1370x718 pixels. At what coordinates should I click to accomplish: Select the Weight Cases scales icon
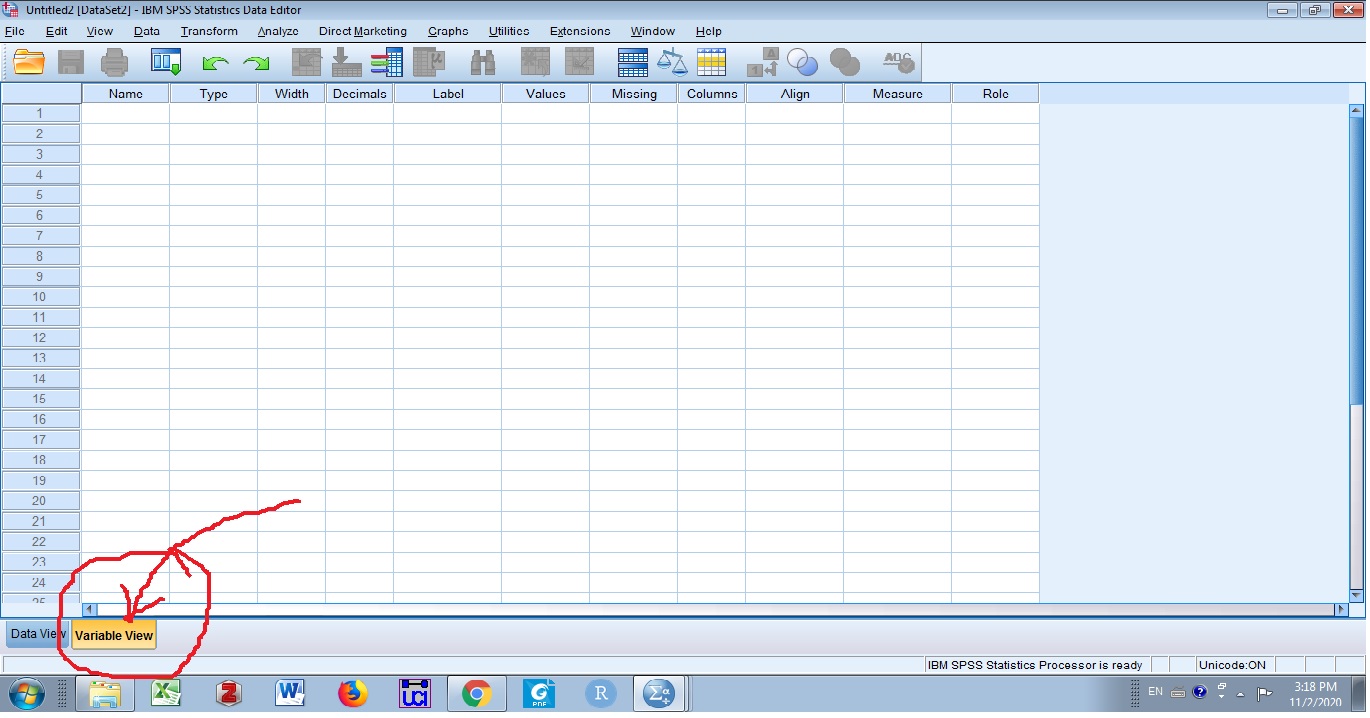point(672,62)
